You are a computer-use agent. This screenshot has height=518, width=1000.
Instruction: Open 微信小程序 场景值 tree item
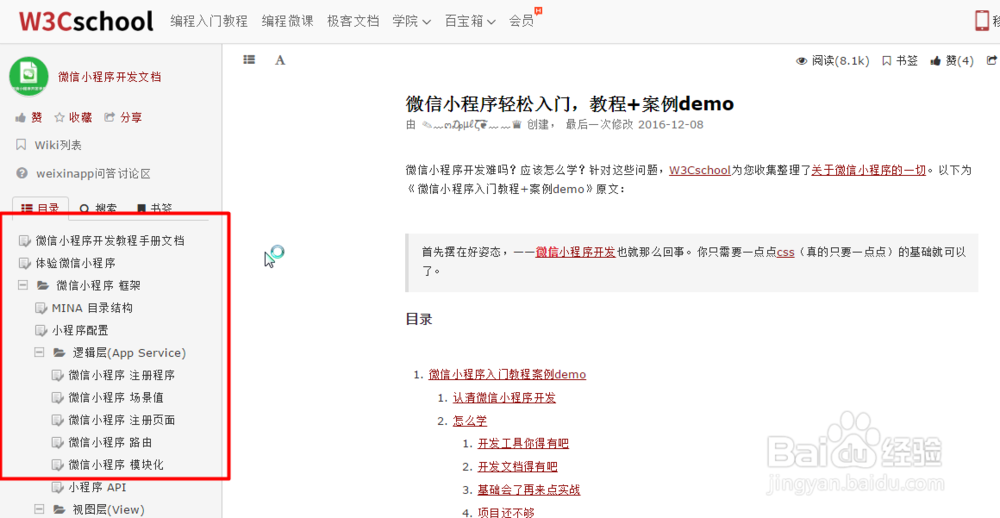(116, 397)
